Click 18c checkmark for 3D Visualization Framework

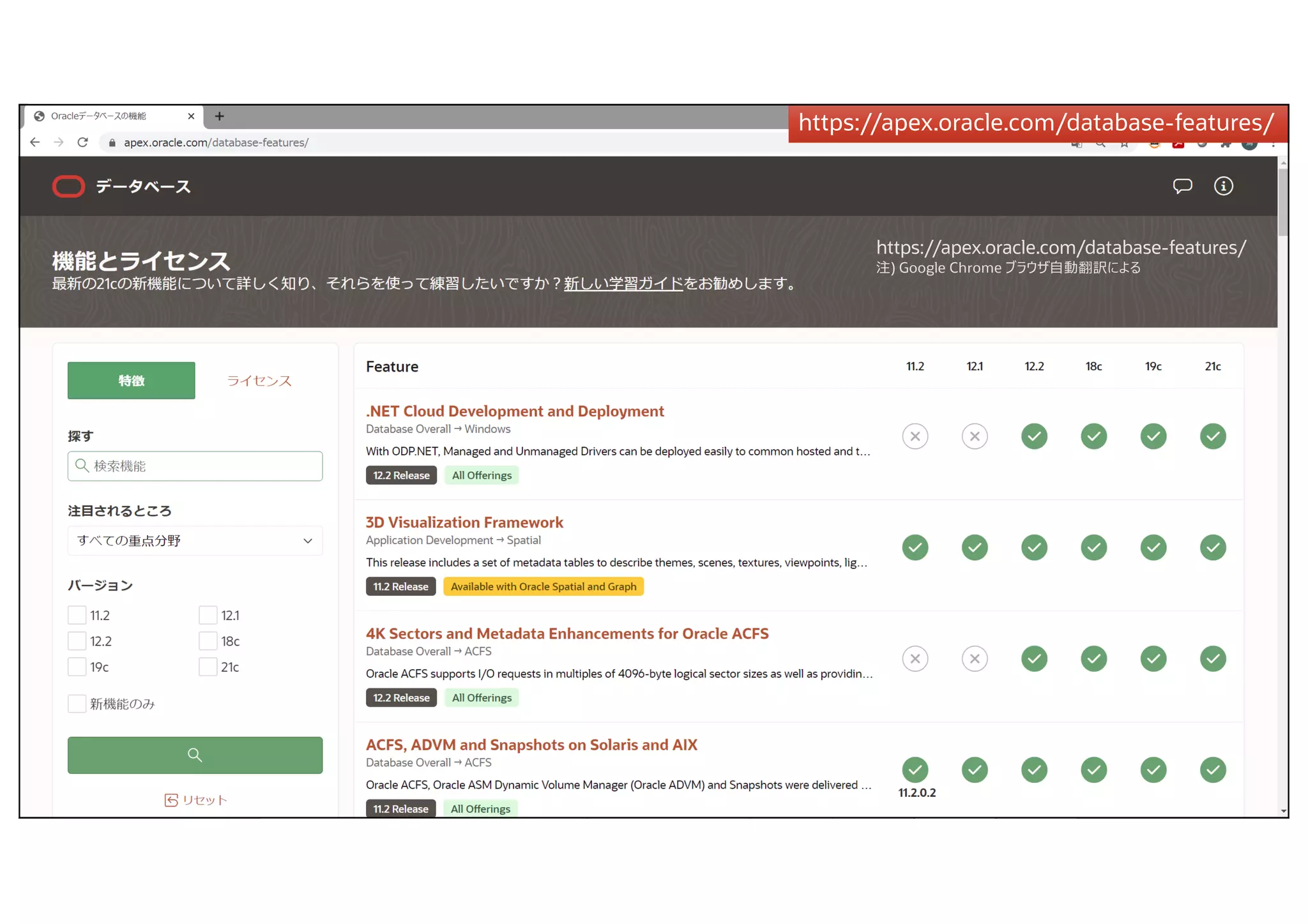coord(1094,547)
